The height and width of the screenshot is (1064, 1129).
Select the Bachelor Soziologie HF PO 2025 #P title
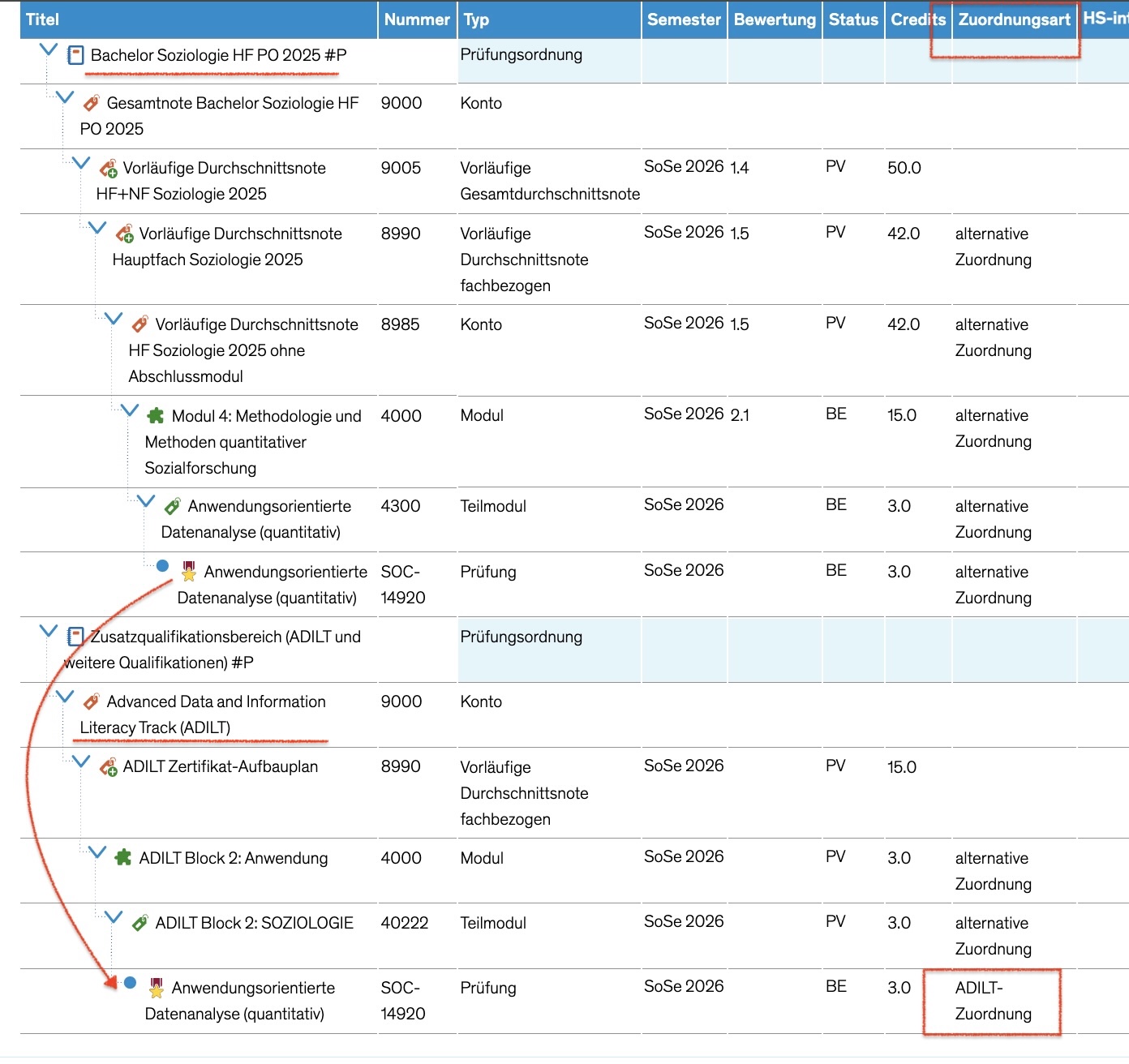coord(218,55)
